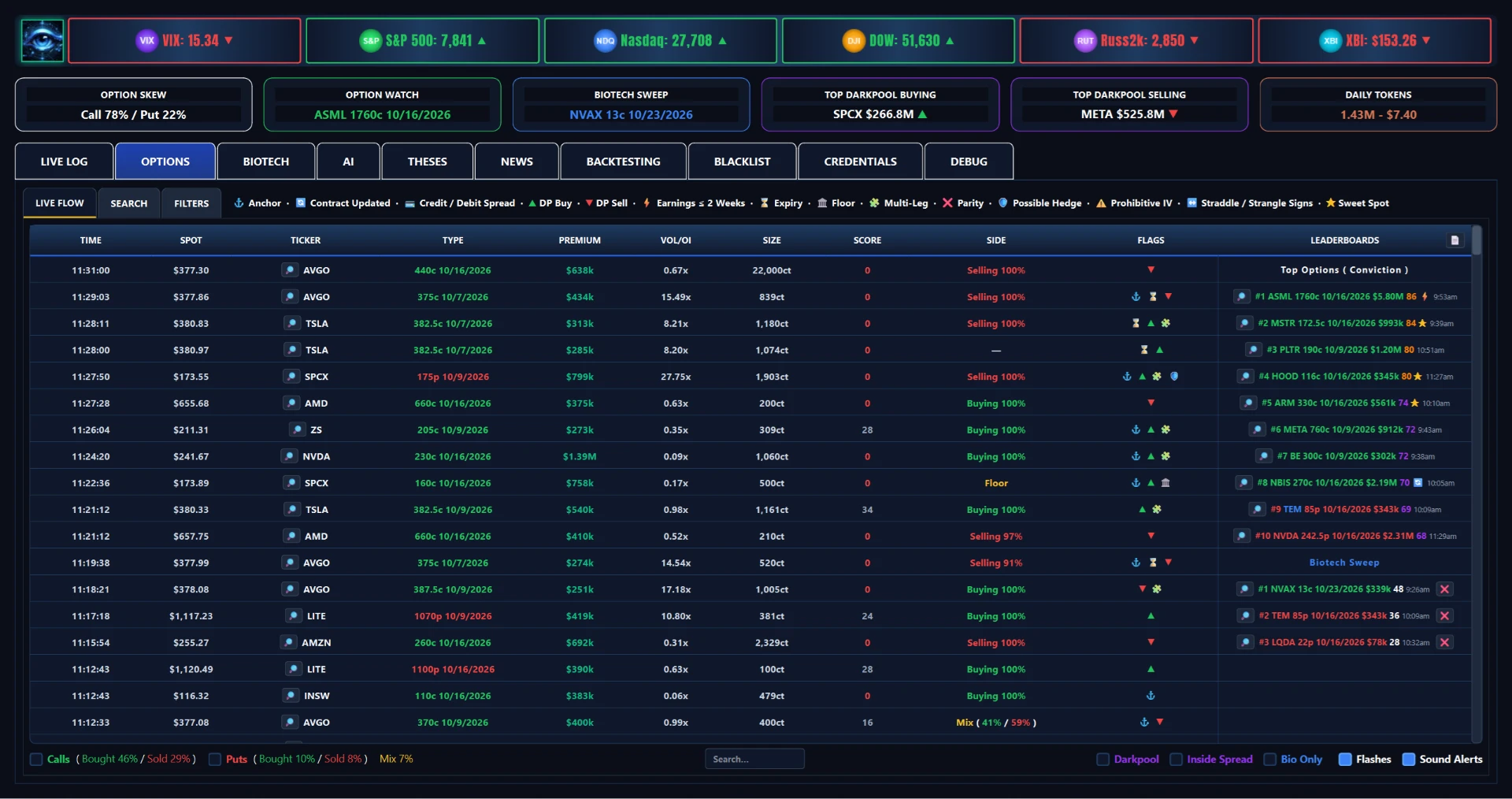
Task: Click the Option Skew card
Action: (x=133, y=105)
